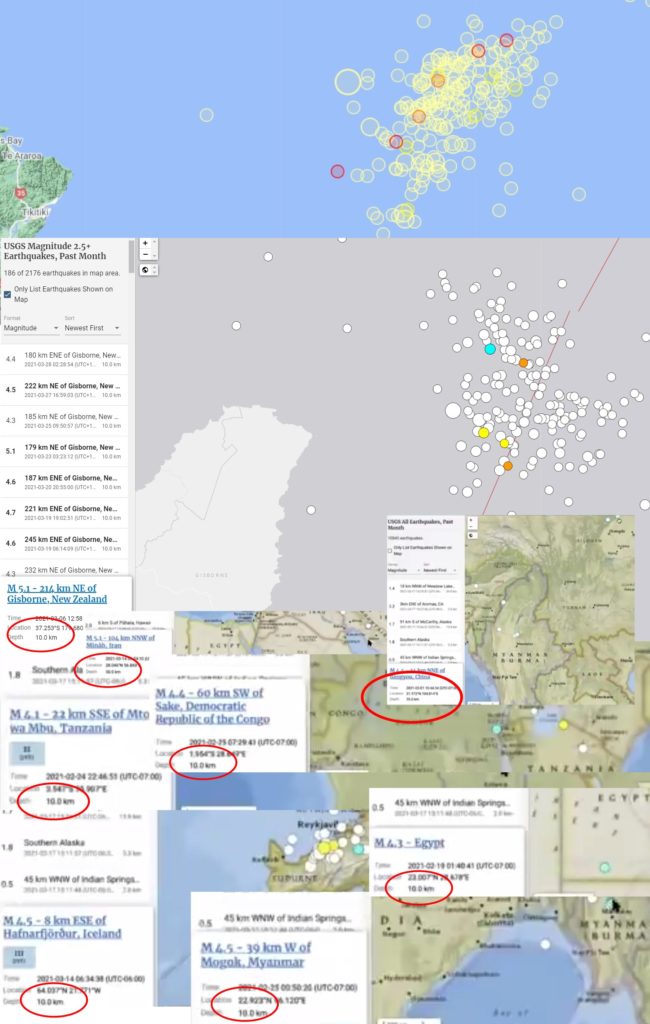Viewport: 650px width, 1024px height.
Task: Open the Sort dropdown in small All Earthquakes panel
Action: pyautogui.click(x=440, y=570)
